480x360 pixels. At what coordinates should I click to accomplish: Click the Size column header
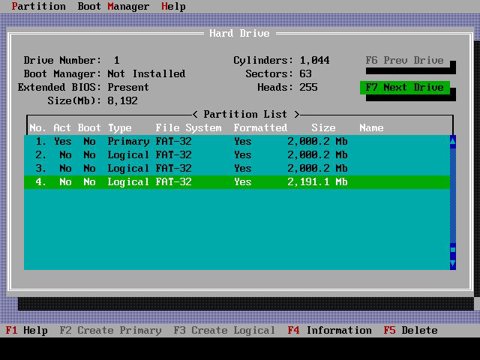(x=323, y=128)
